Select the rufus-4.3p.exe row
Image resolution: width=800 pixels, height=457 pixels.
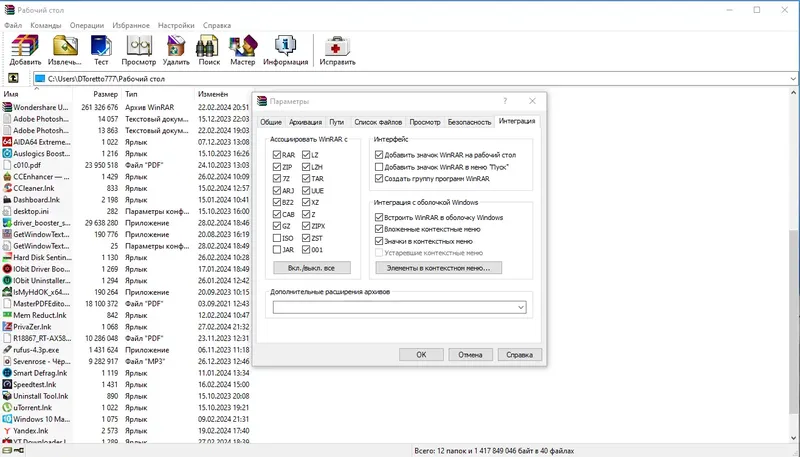[x=126, y=350]
